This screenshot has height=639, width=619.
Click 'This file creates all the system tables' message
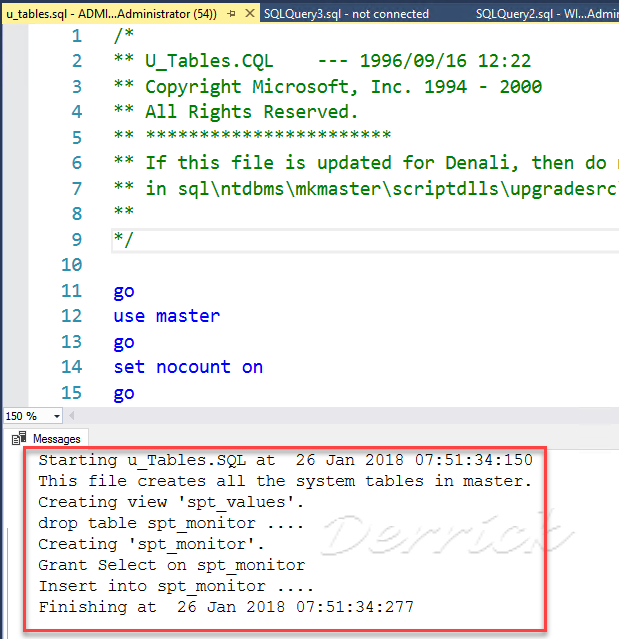tap(285, 481)
